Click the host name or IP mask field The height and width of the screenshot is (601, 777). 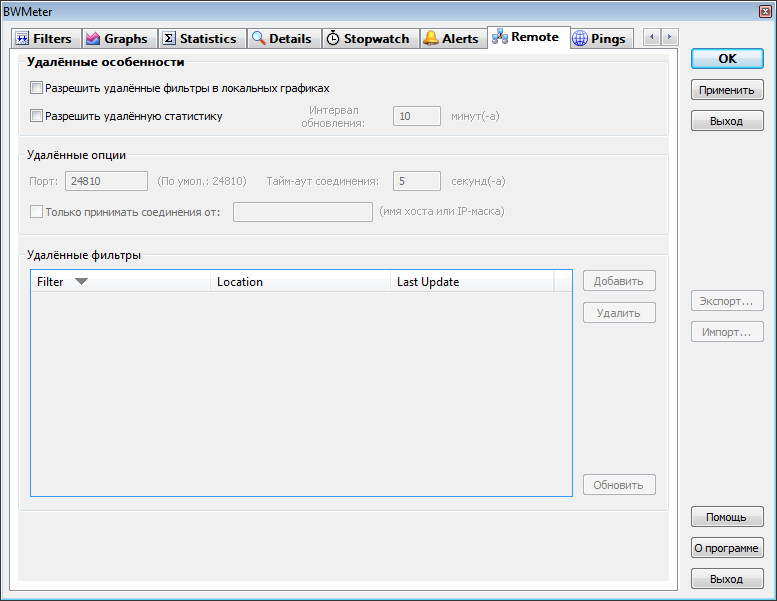(x=303, y=212)
